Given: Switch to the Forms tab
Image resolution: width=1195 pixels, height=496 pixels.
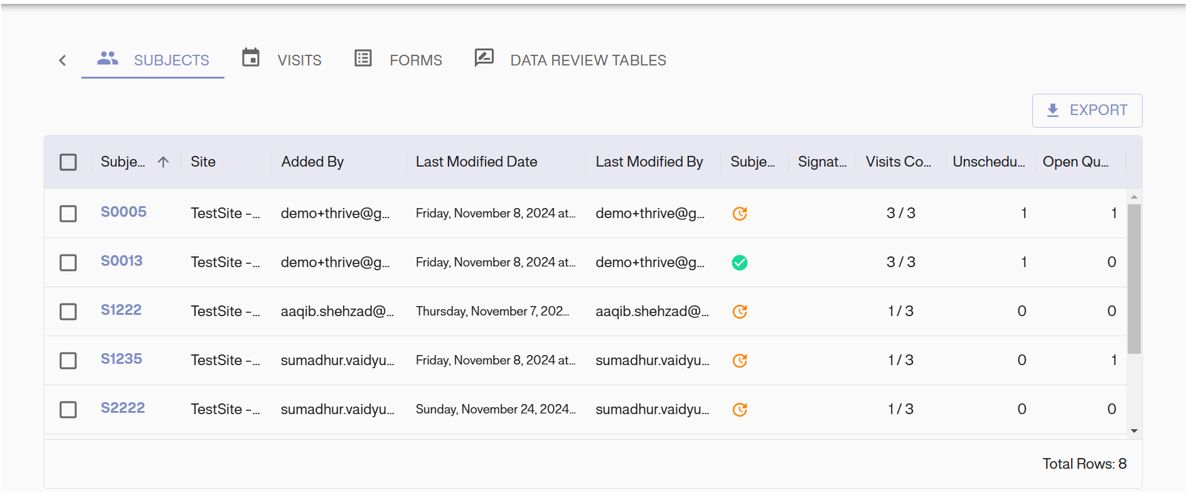Looking at the screenshot, I should pos(399,60).
